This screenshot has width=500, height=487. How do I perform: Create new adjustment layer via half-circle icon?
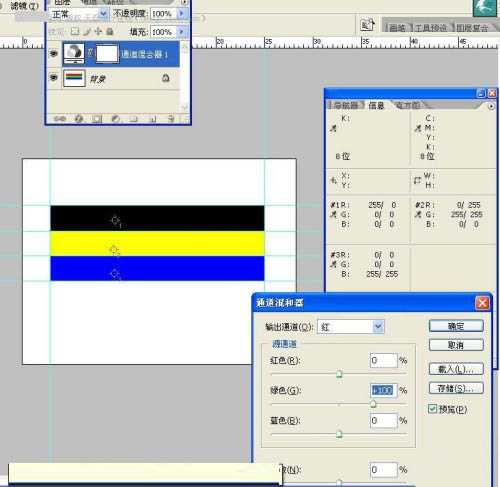click(115, 119)
